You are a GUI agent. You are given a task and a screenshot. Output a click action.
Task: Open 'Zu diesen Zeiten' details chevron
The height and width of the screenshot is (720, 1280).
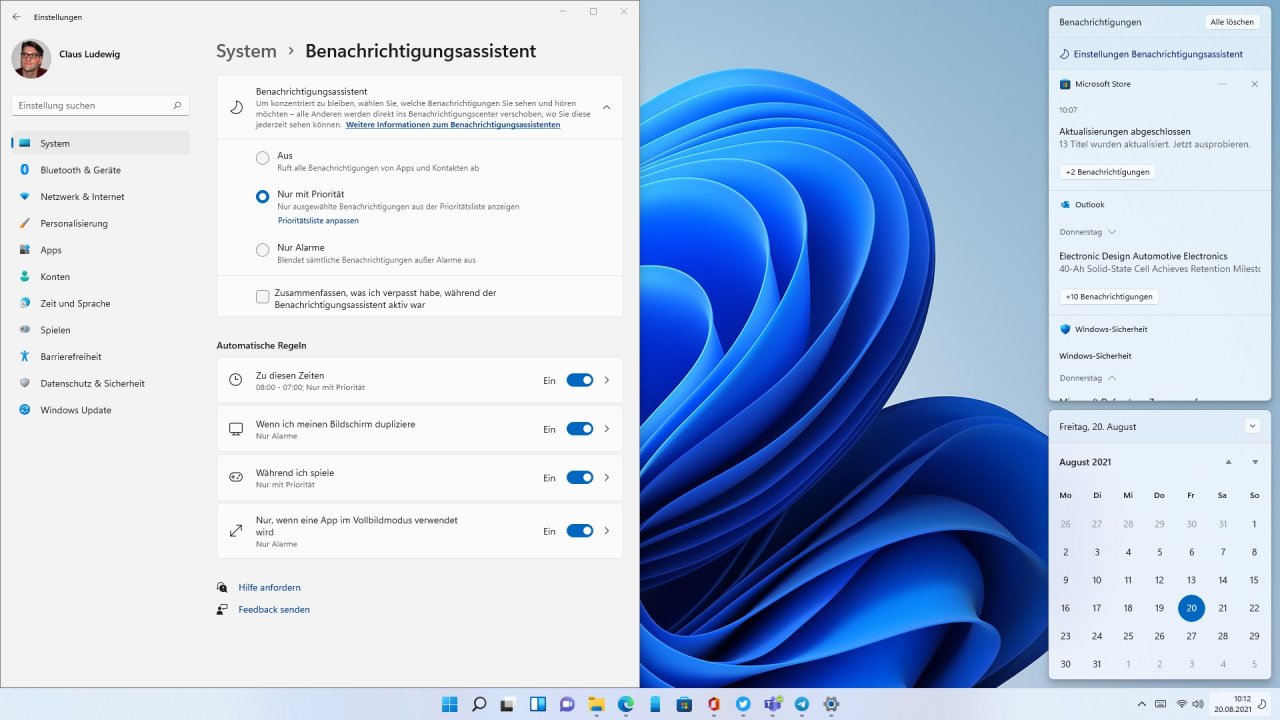607,380
